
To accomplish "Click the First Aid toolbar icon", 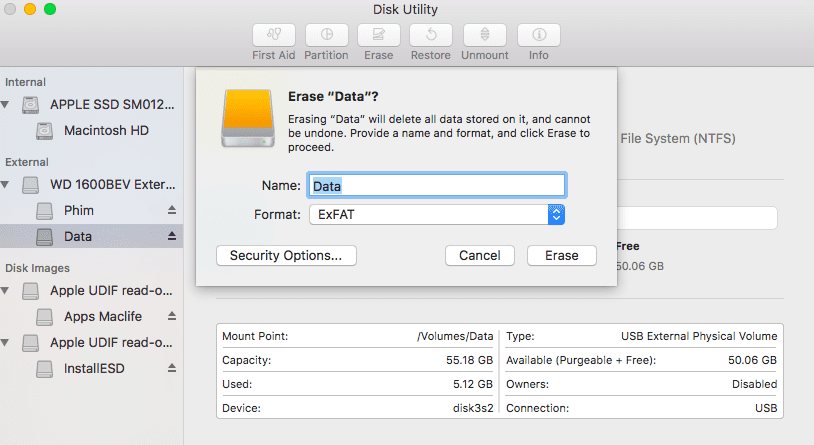I will point(274,35).
